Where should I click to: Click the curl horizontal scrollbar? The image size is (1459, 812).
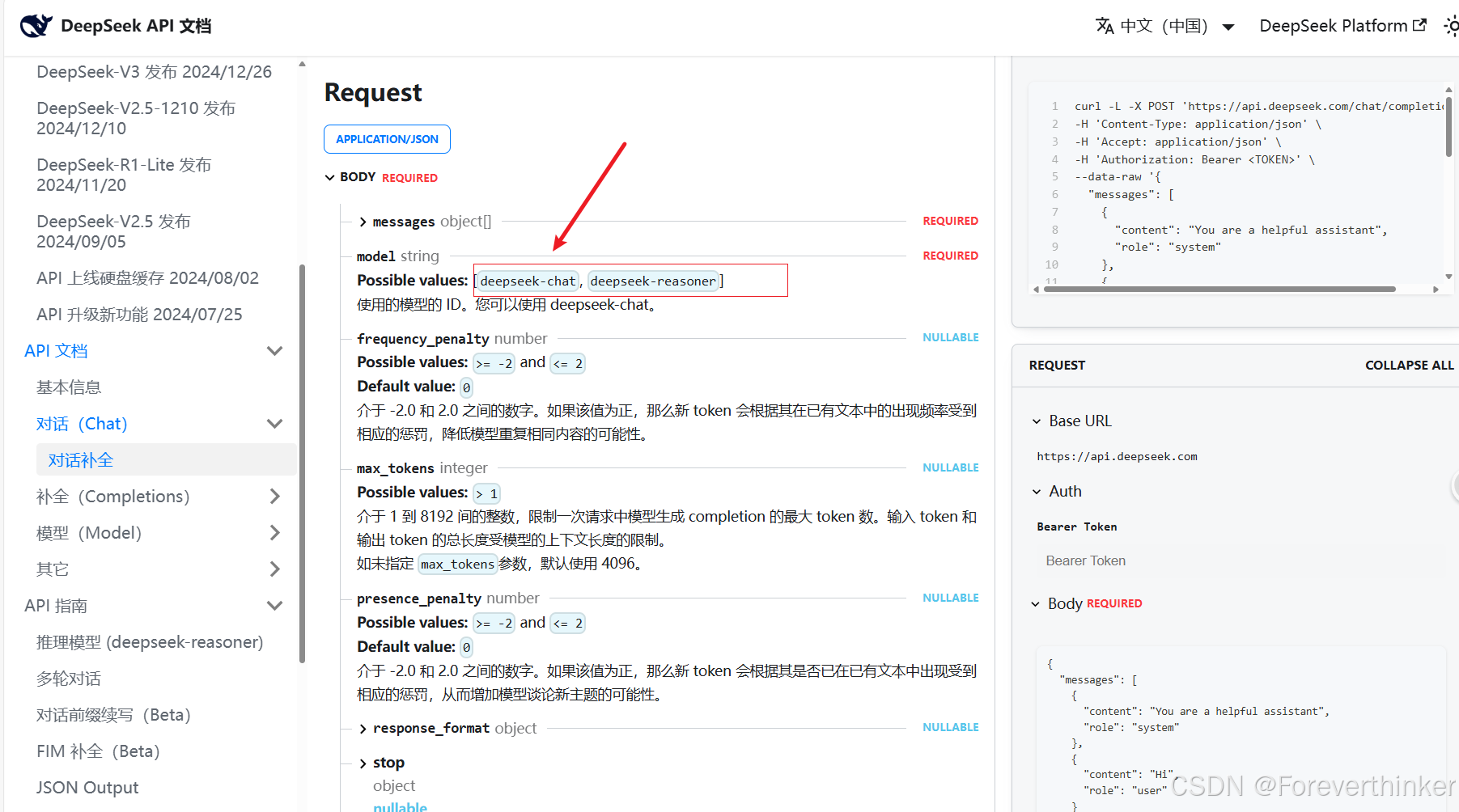(1219, 289)
